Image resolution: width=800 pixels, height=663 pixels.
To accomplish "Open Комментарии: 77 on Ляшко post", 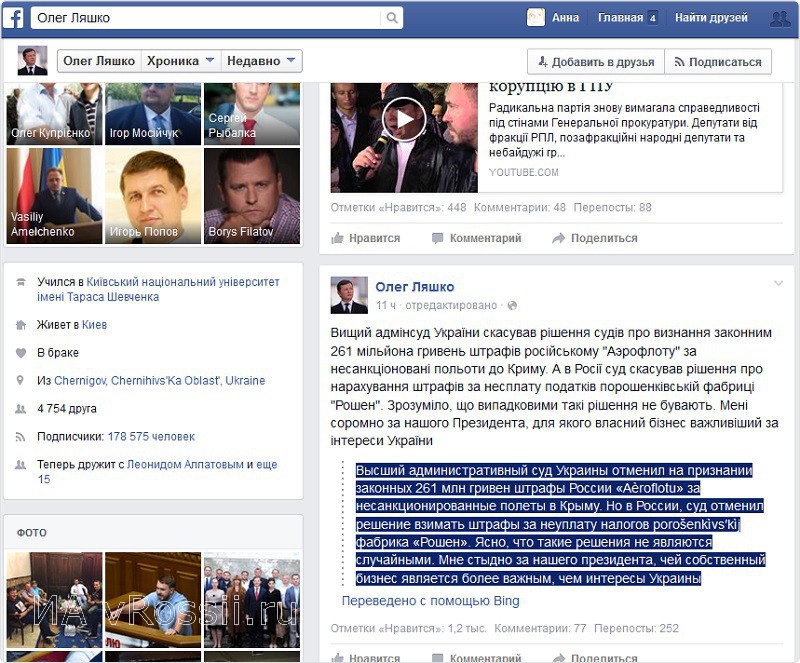I will pyautogui.click(x=540, y=628).
